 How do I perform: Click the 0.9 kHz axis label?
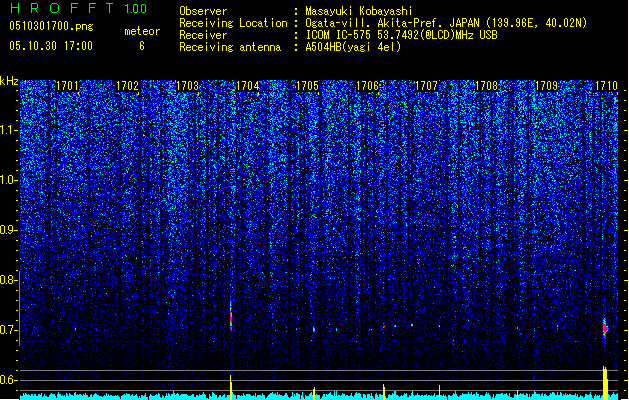coord(7,230)
